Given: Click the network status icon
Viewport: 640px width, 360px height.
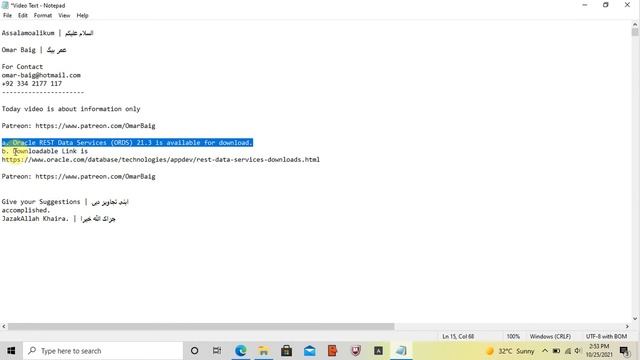Looking at the screenshot, I should coord(568,351).
